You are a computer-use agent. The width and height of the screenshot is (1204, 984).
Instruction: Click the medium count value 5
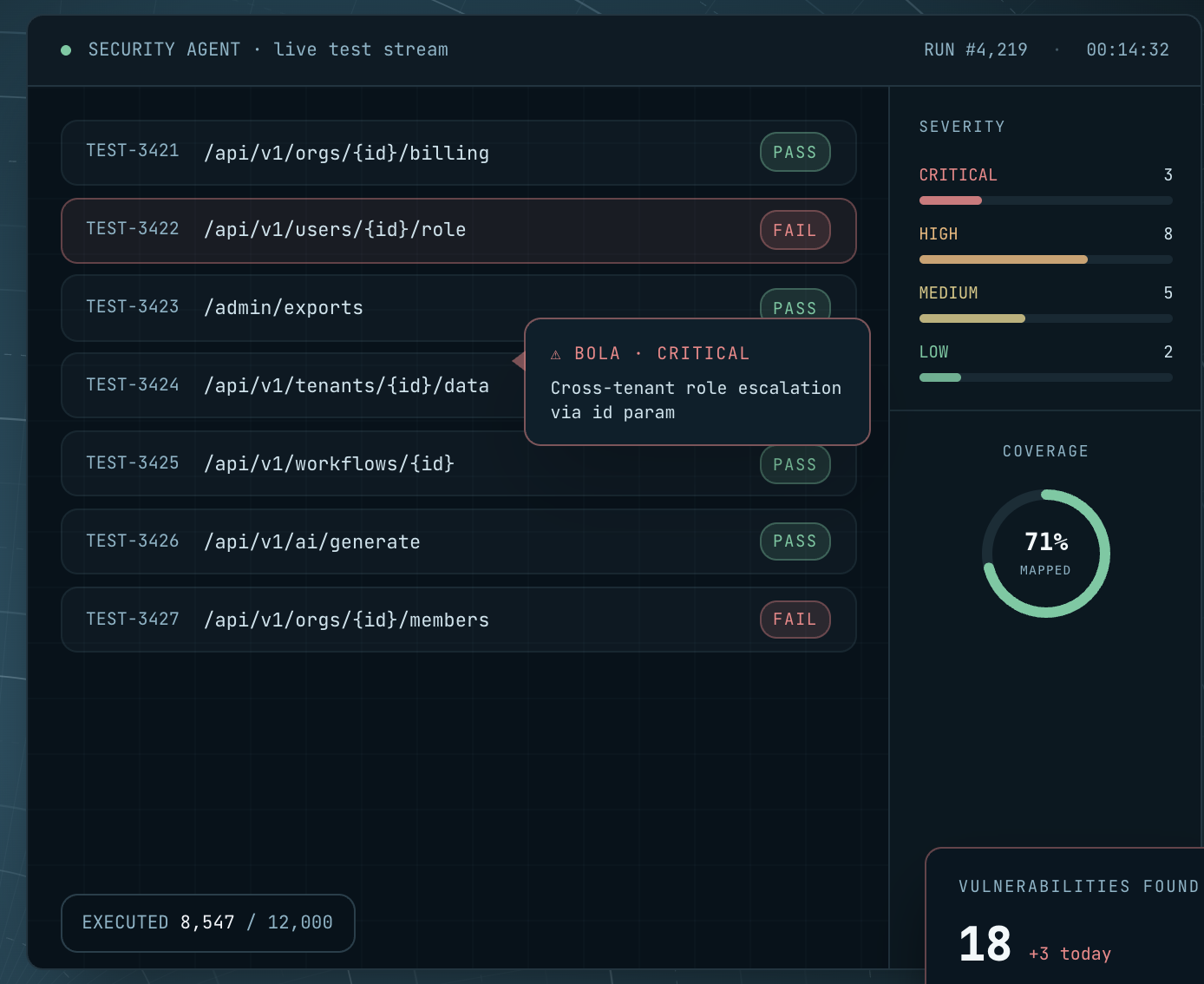click(1168, 293)
